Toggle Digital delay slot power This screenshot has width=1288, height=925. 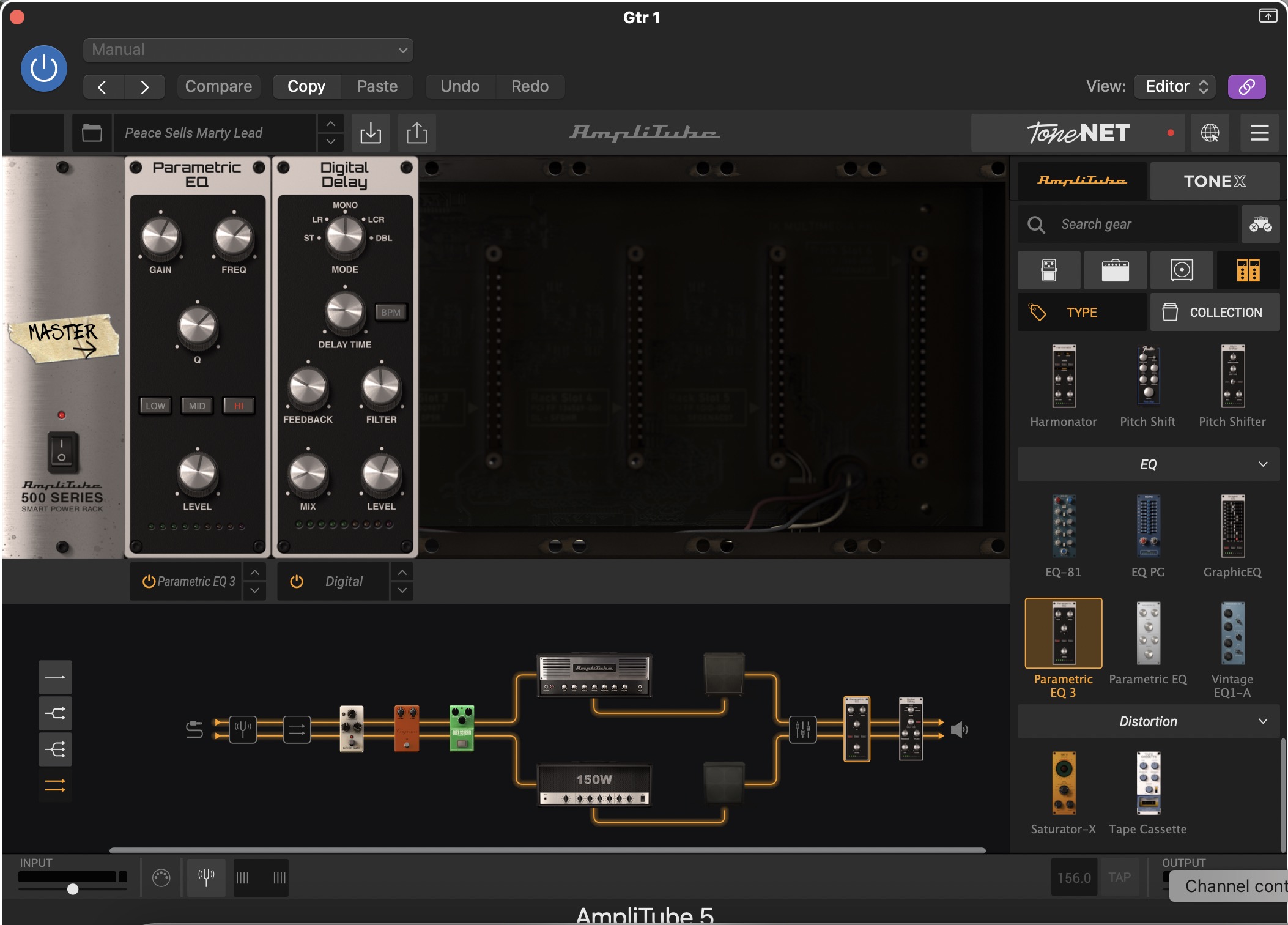tap(297, 581)
